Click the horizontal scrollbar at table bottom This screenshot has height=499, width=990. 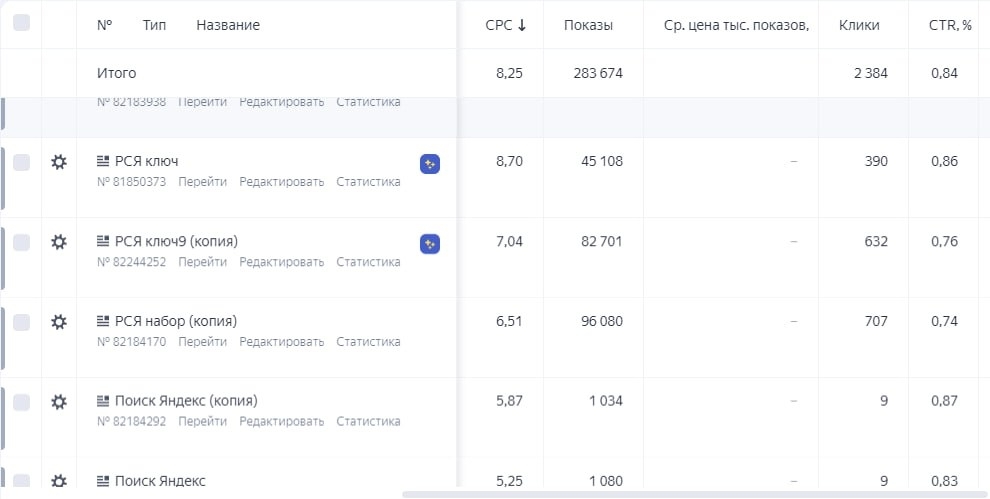click(695, 494)
